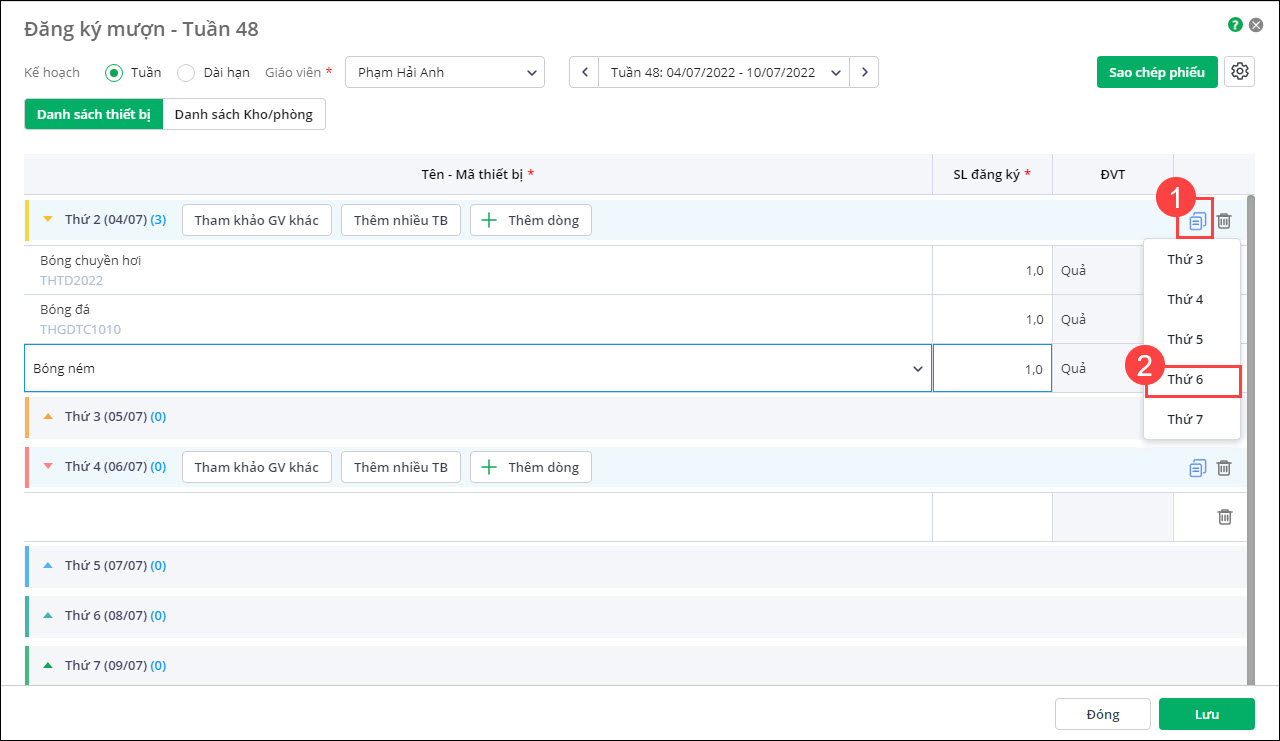Click Tham khảo GV khác in Thứ 4 row

257,467
